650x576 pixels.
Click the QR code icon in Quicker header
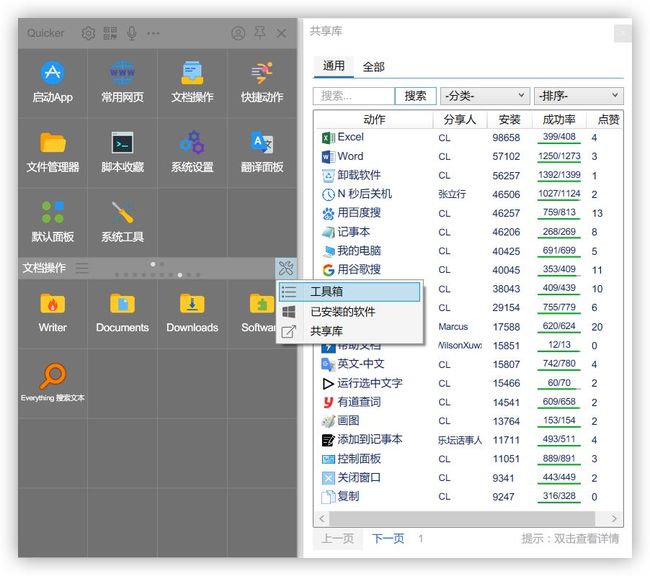[110, 33]
